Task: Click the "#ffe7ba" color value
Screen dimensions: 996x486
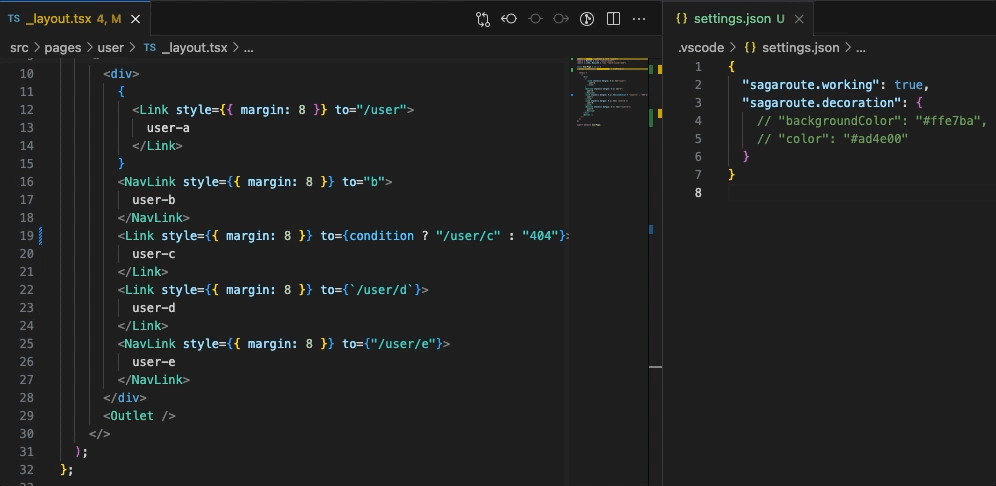Action: click(947, 121)
